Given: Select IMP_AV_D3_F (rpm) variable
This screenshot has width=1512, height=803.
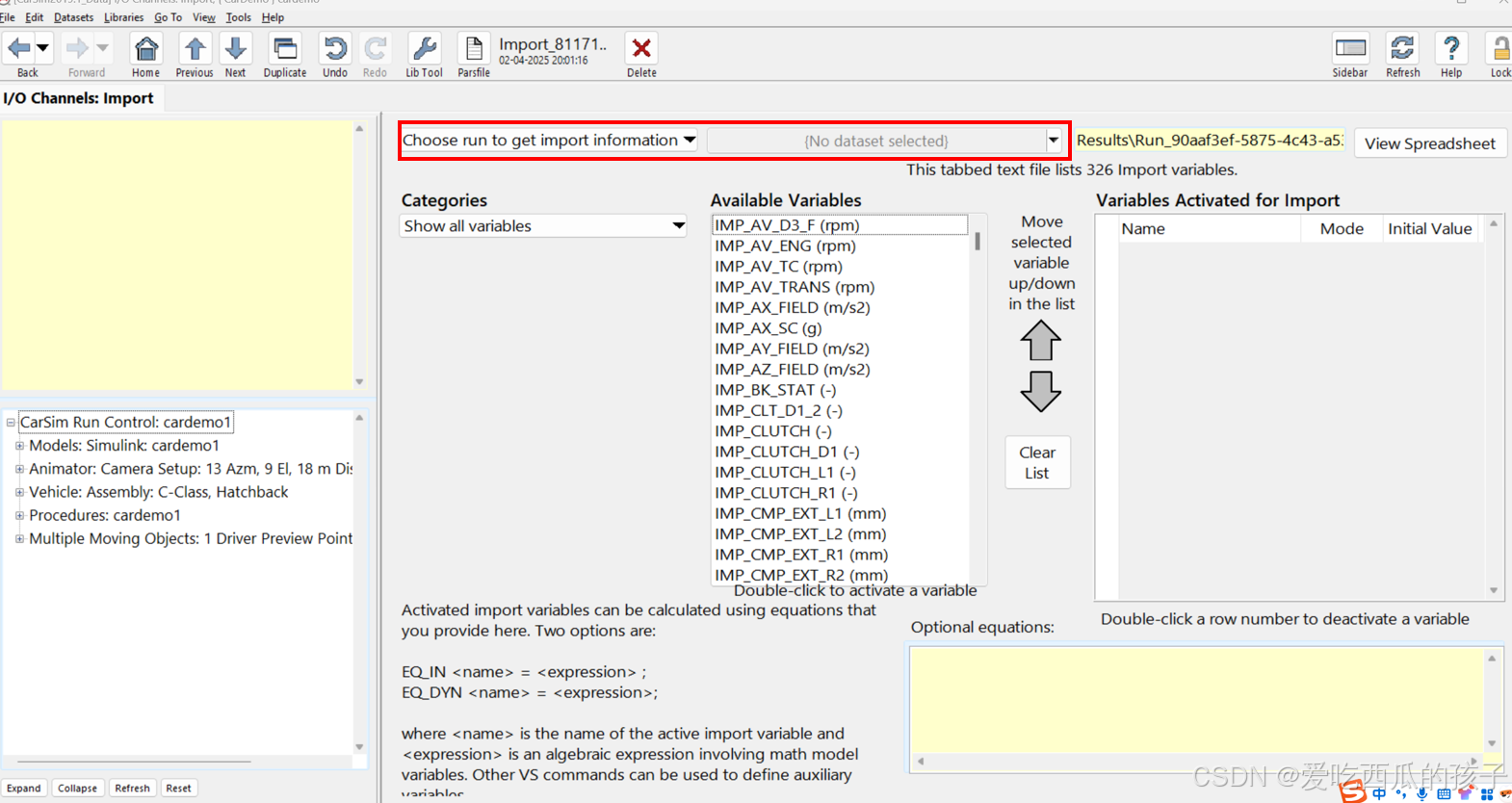Looking at the screenshot, I should (840, 225).
